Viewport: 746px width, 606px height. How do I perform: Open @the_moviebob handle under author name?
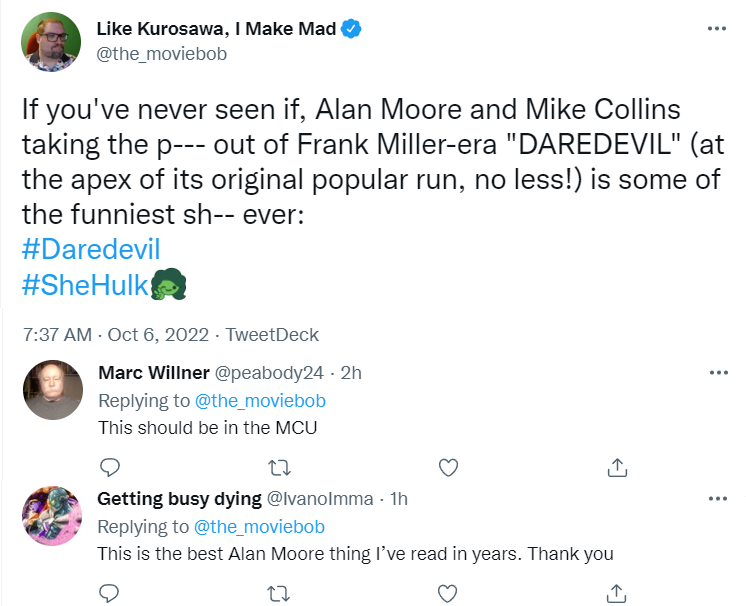(162, 54)
